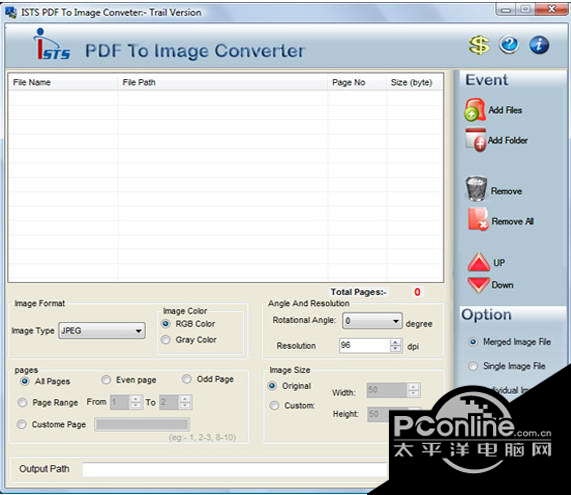The height and width of the screenshot is (495, 571).
Task: Minimize the converter window
Action: click(505, 10)
